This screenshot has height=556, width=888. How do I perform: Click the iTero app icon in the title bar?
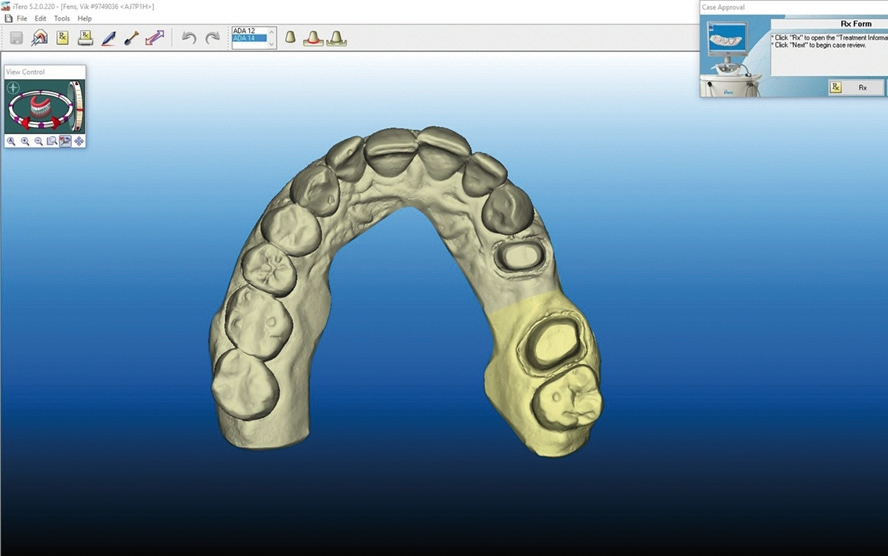[6, 6]
